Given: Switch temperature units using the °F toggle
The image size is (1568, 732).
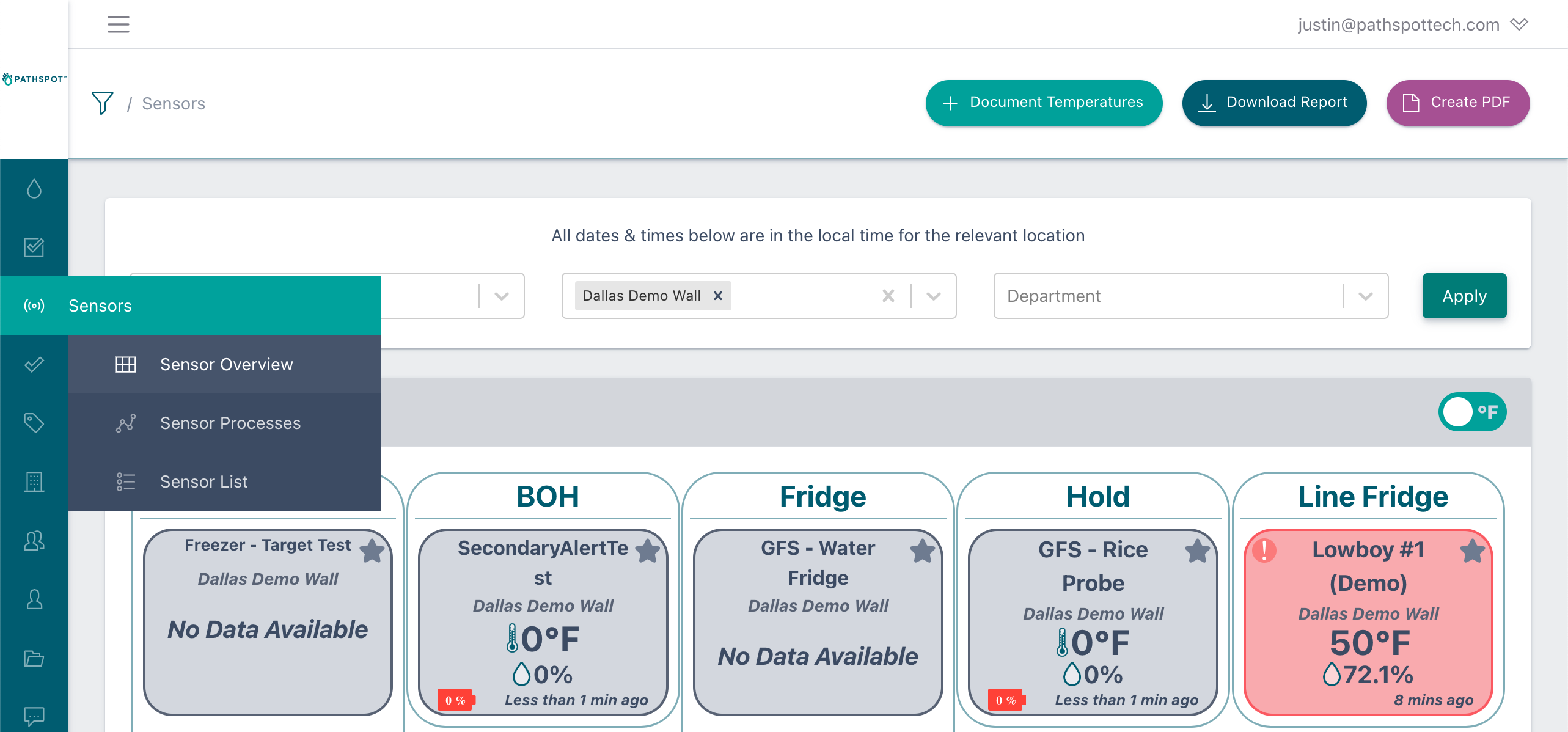Looking at the screenshot, I should (1472, 412).
